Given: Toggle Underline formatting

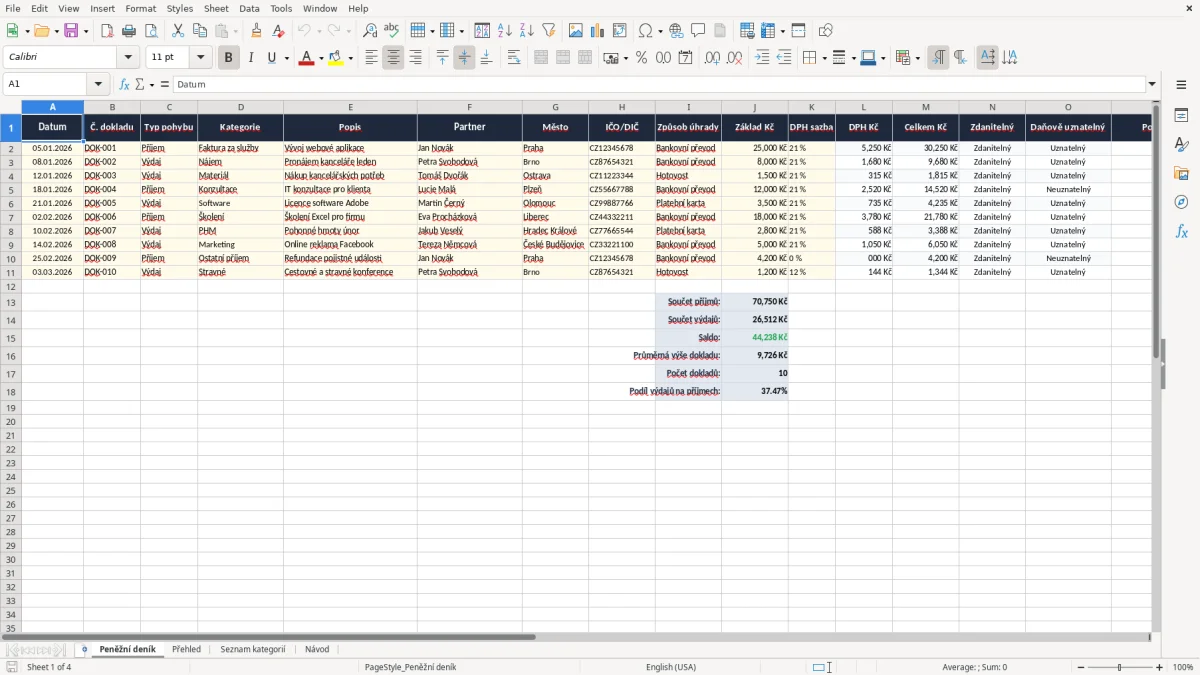Looking at the screenshot, I should point(271,58).
